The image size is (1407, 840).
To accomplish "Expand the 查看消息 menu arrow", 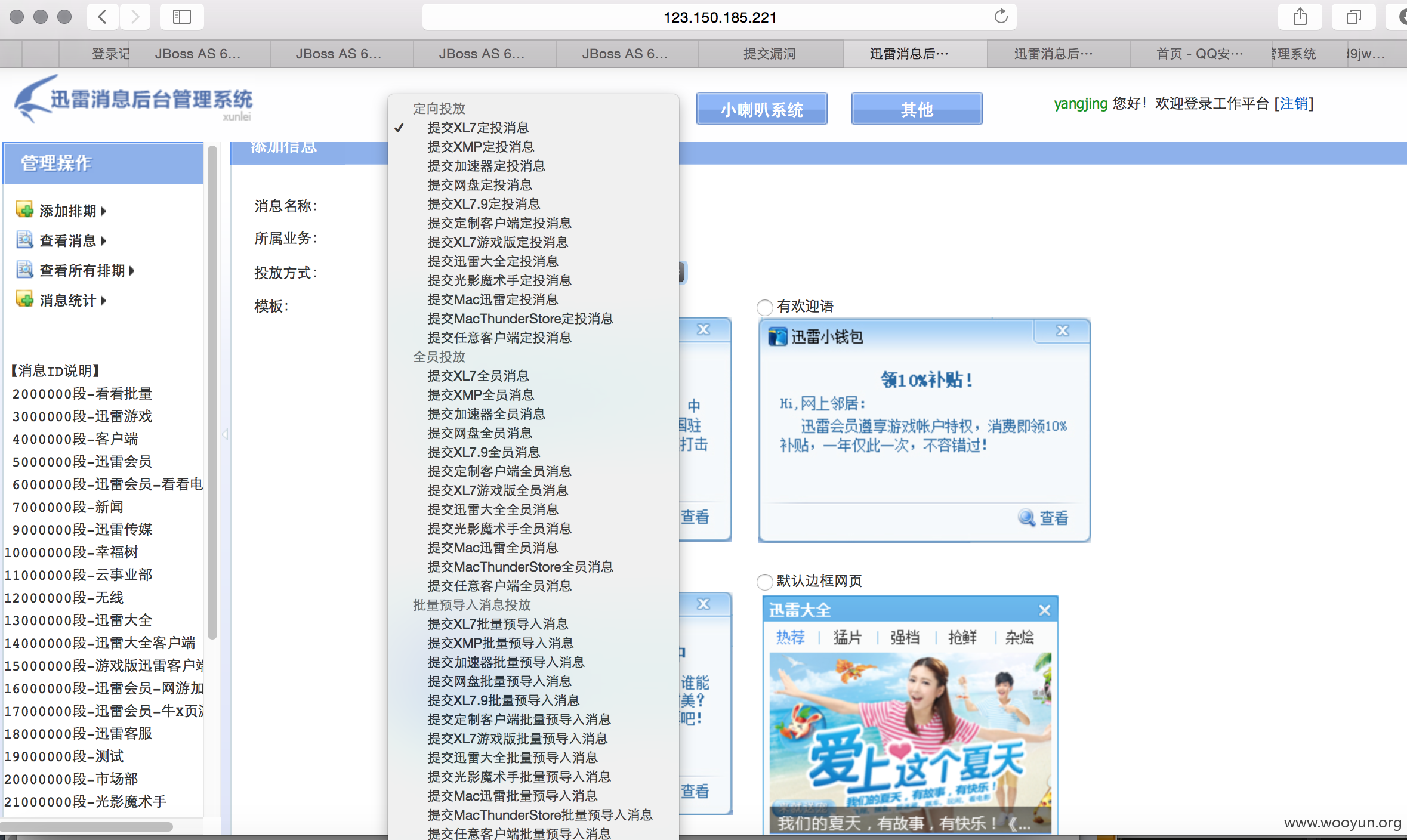I will (104, 241).
